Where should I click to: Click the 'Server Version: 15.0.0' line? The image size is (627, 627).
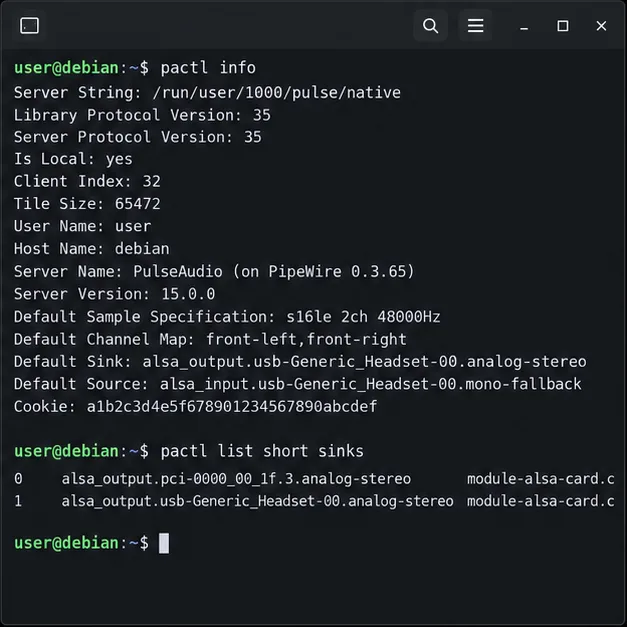pyautogui.click(x=114, y=294)
